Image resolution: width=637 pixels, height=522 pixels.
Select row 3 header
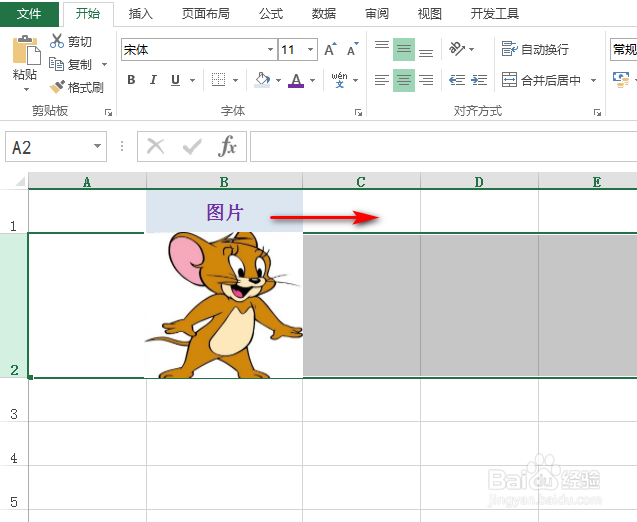tap(14, 400)
